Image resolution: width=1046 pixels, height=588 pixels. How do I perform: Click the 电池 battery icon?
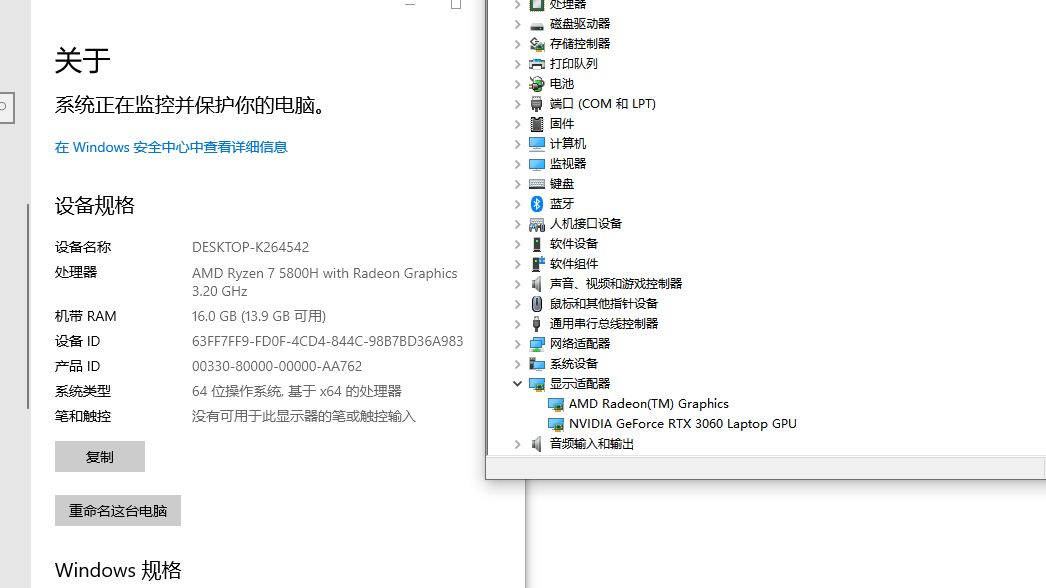[536, 84]
